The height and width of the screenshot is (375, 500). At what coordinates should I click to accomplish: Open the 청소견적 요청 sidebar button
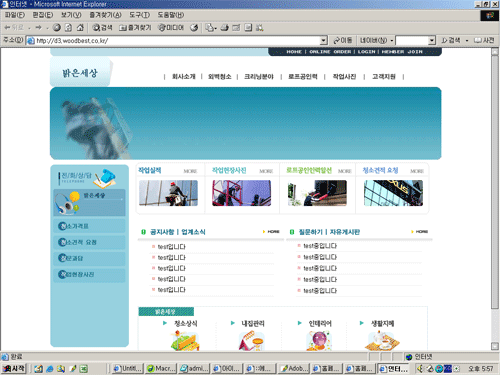[x=89, y=242]
